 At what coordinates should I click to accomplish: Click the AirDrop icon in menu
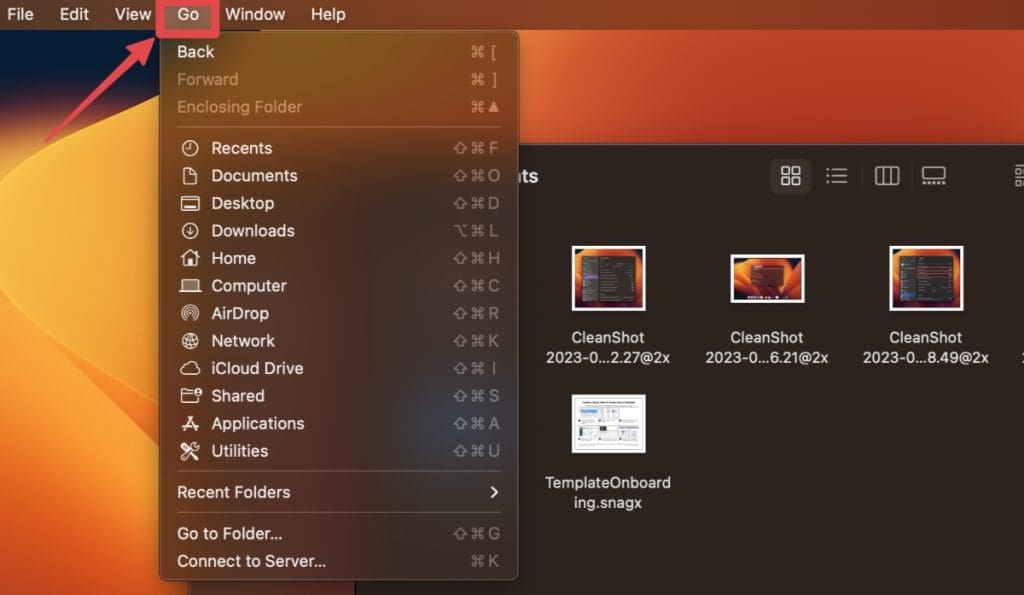[190, 313]
